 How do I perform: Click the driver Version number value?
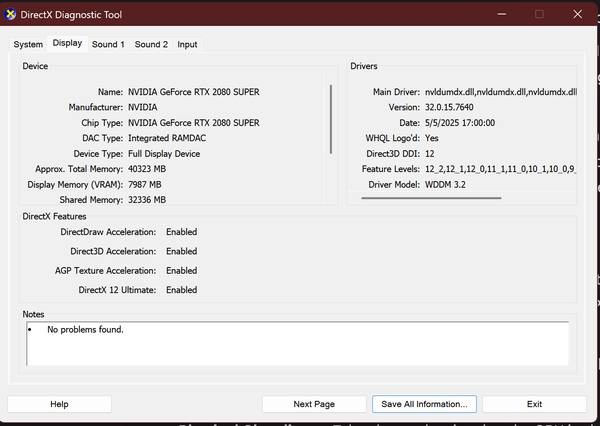pos(455,107)
